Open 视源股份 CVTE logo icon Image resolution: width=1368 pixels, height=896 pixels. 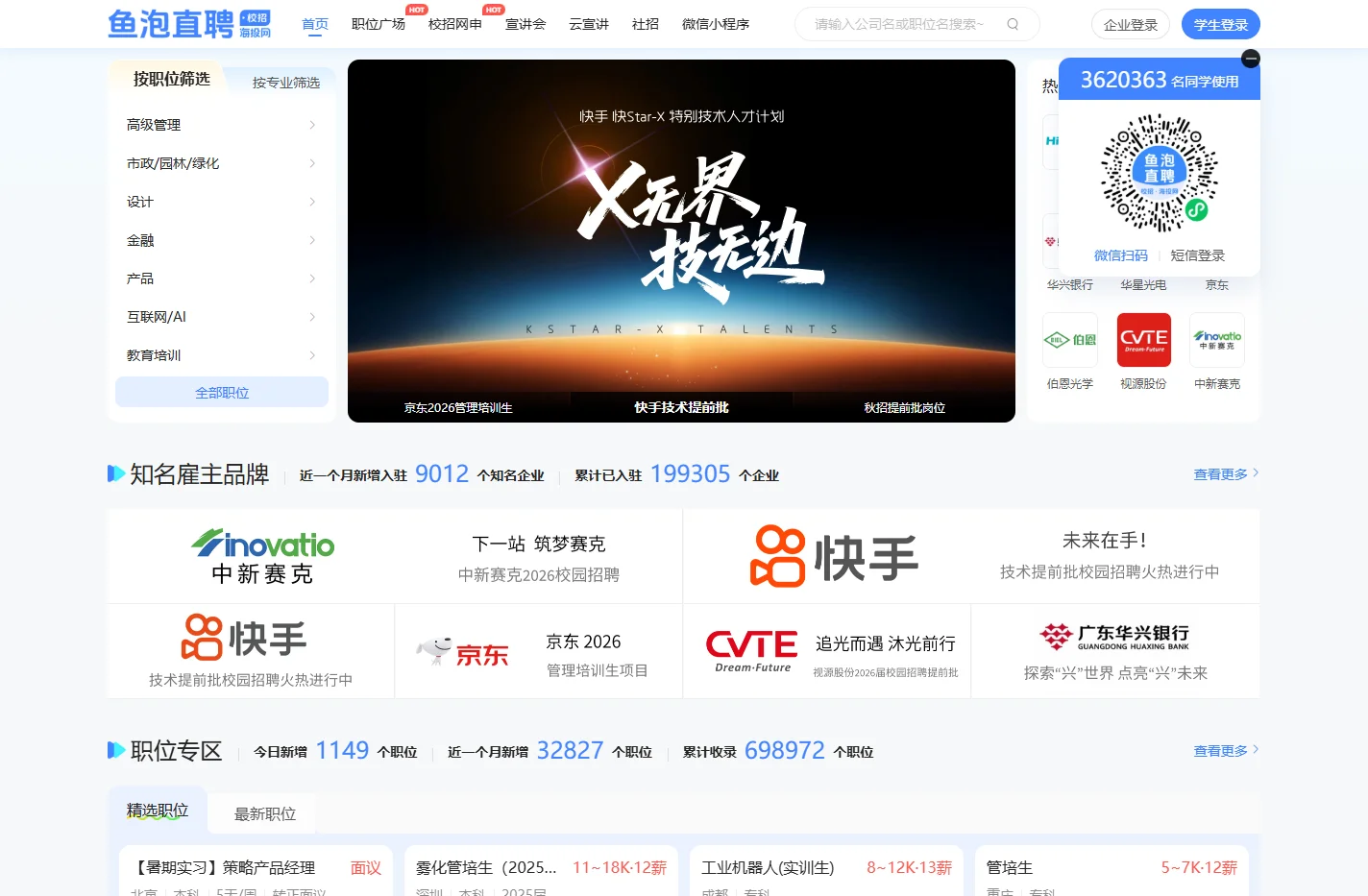1143,340
